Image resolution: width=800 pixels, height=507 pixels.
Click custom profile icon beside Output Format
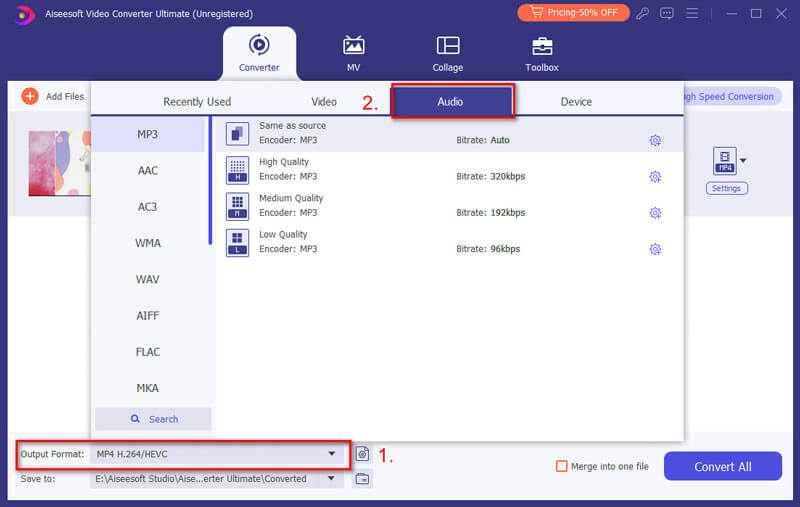pyautogui.click(x=363, y=454)
